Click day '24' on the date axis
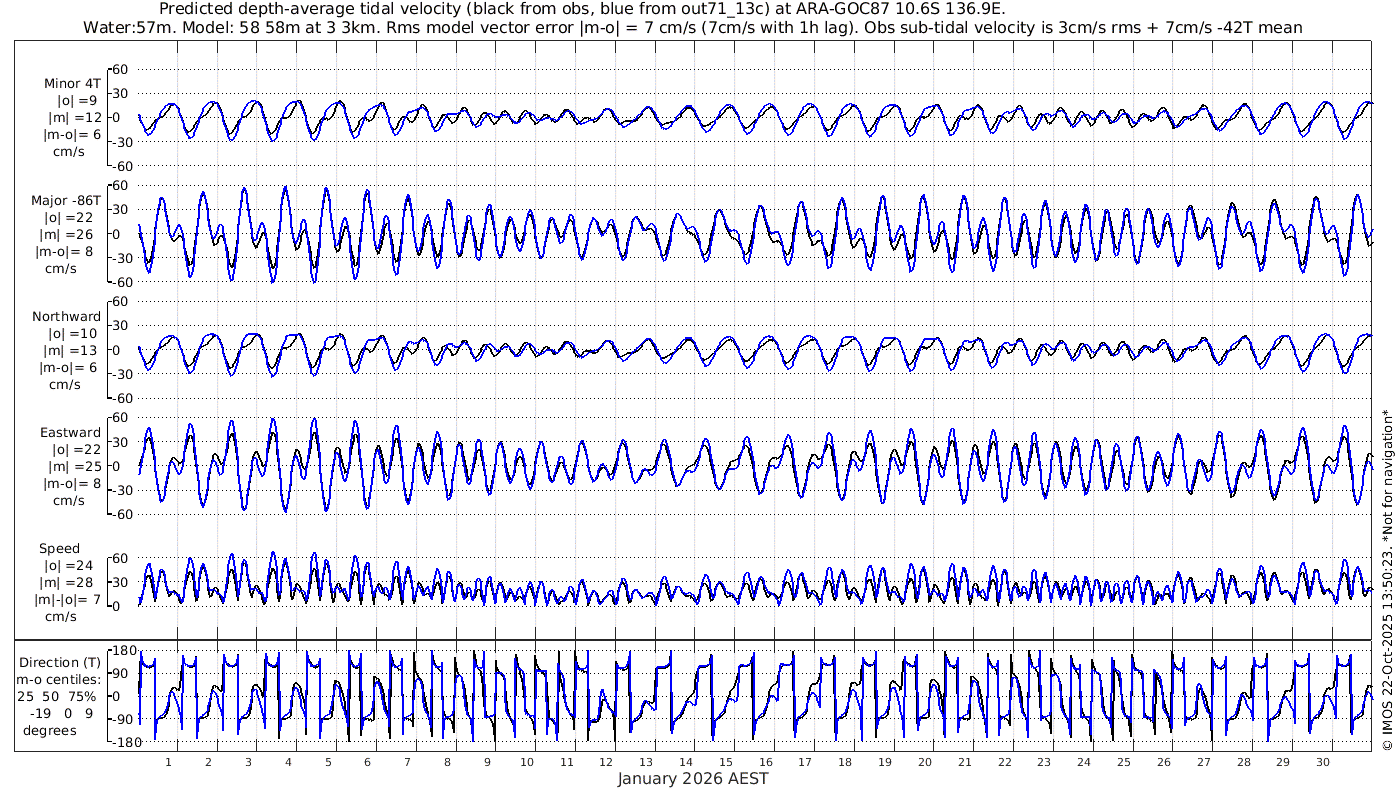 pyautogui.click(x=1084, y=761)
